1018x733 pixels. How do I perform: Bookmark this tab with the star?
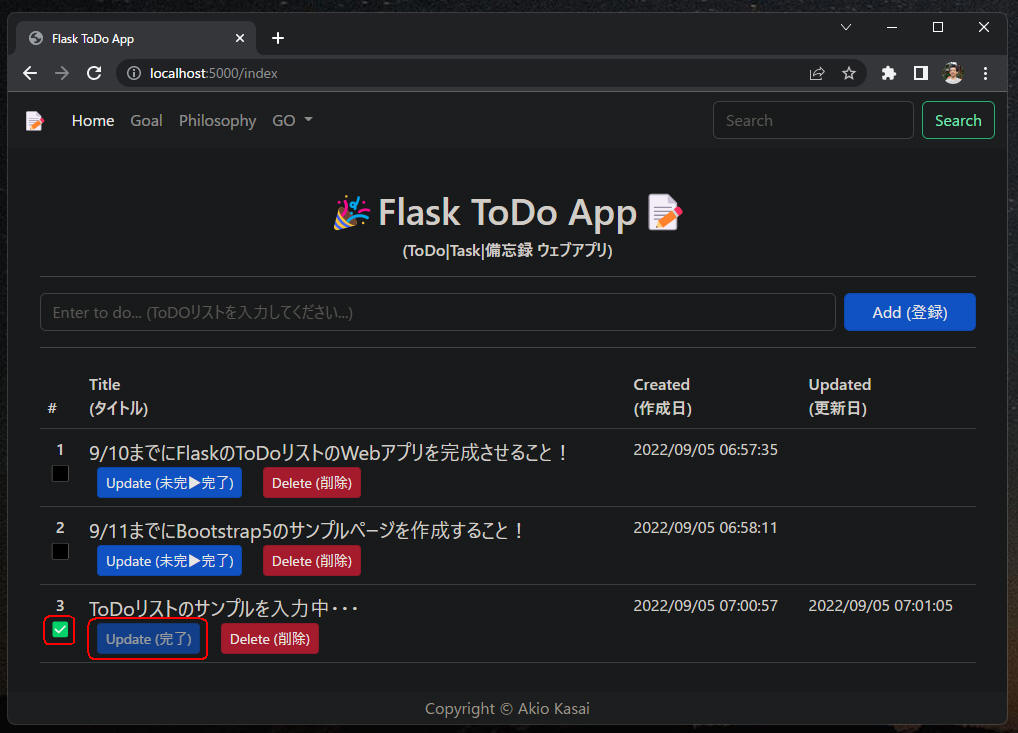click(849, 73)
